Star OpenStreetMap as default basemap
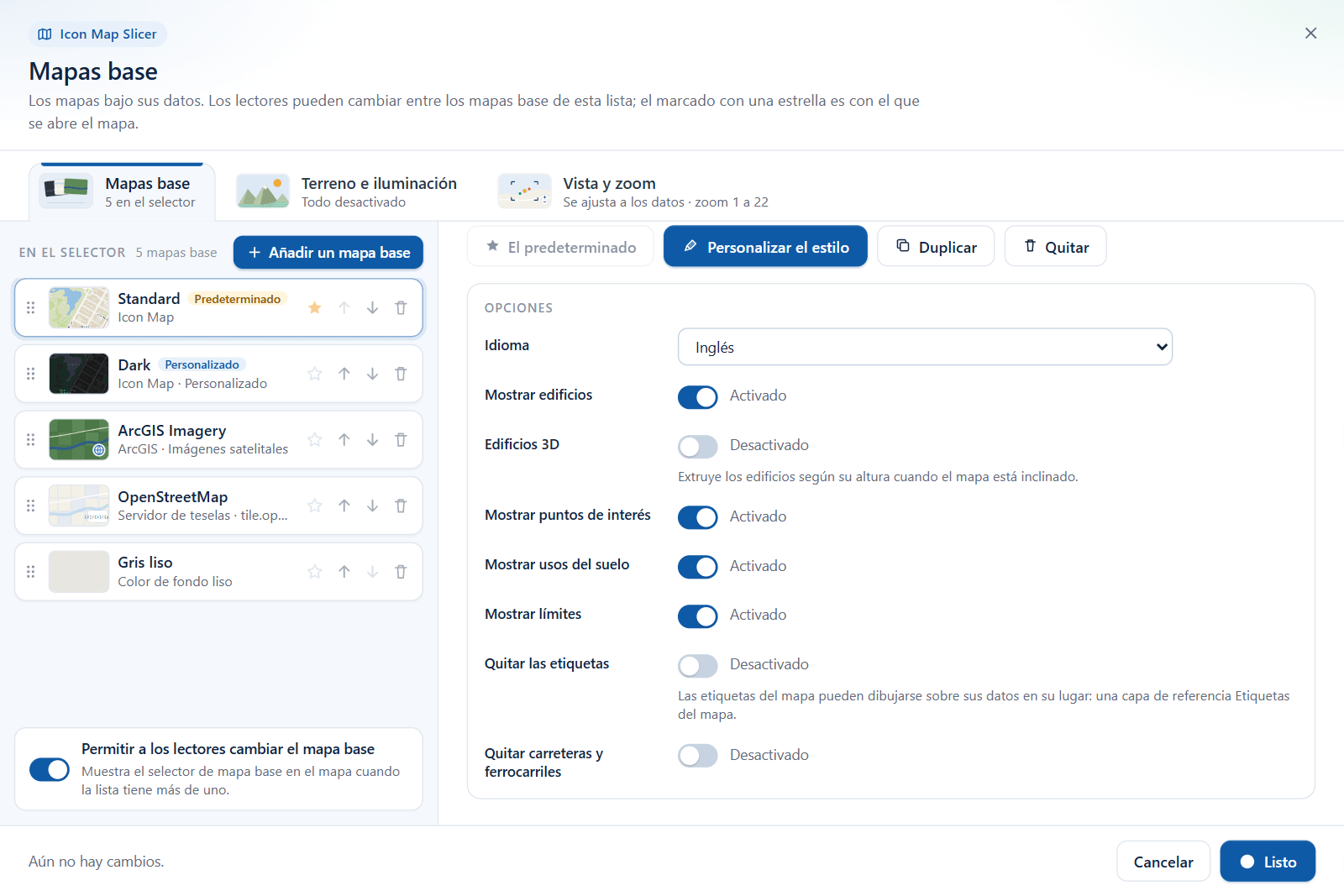1344x896 pixels. pyautogui.click(x=315, y=506)
